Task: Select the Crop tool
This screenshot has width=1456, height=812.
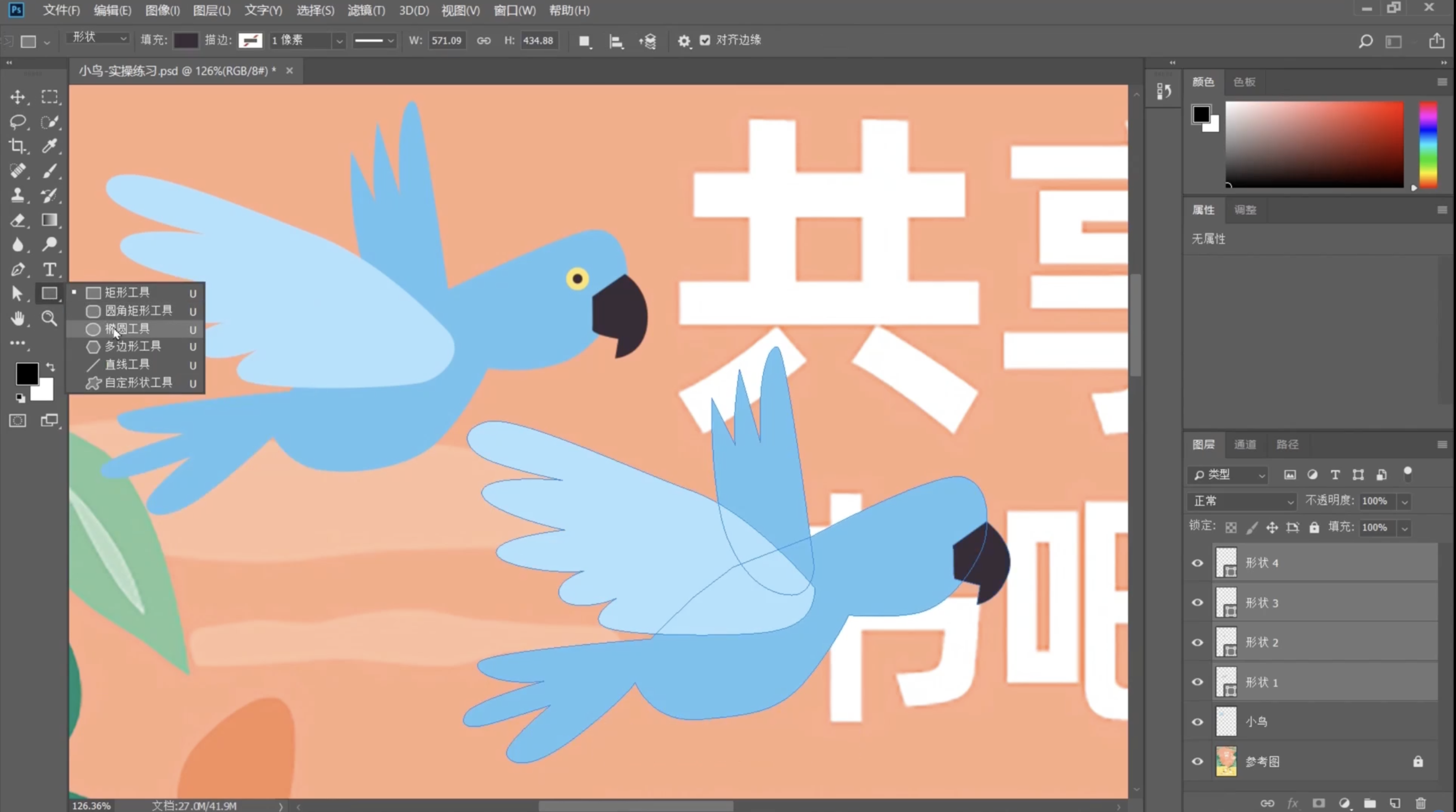Action: click(18, 146)
